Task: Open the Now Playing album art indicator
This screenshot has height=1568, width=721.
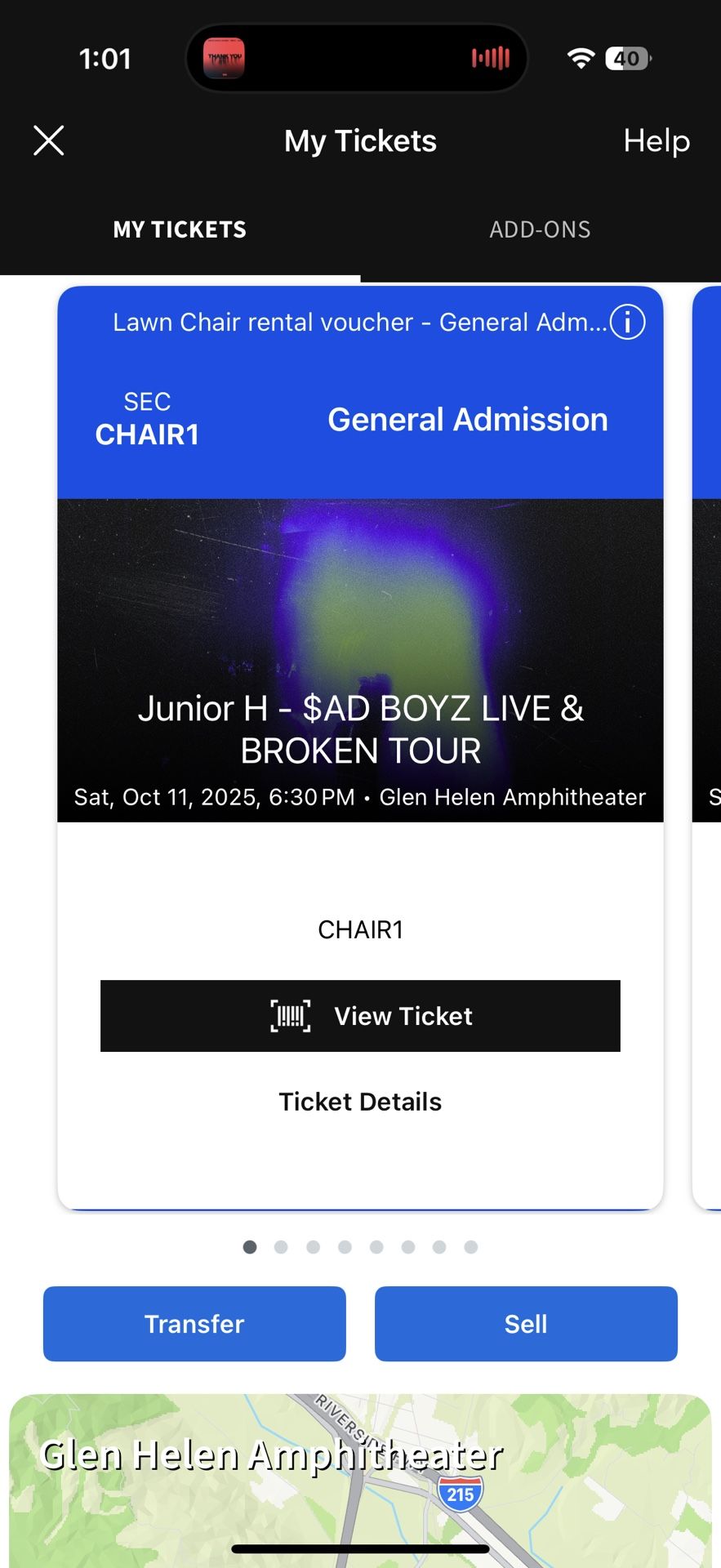Action: 225,59
